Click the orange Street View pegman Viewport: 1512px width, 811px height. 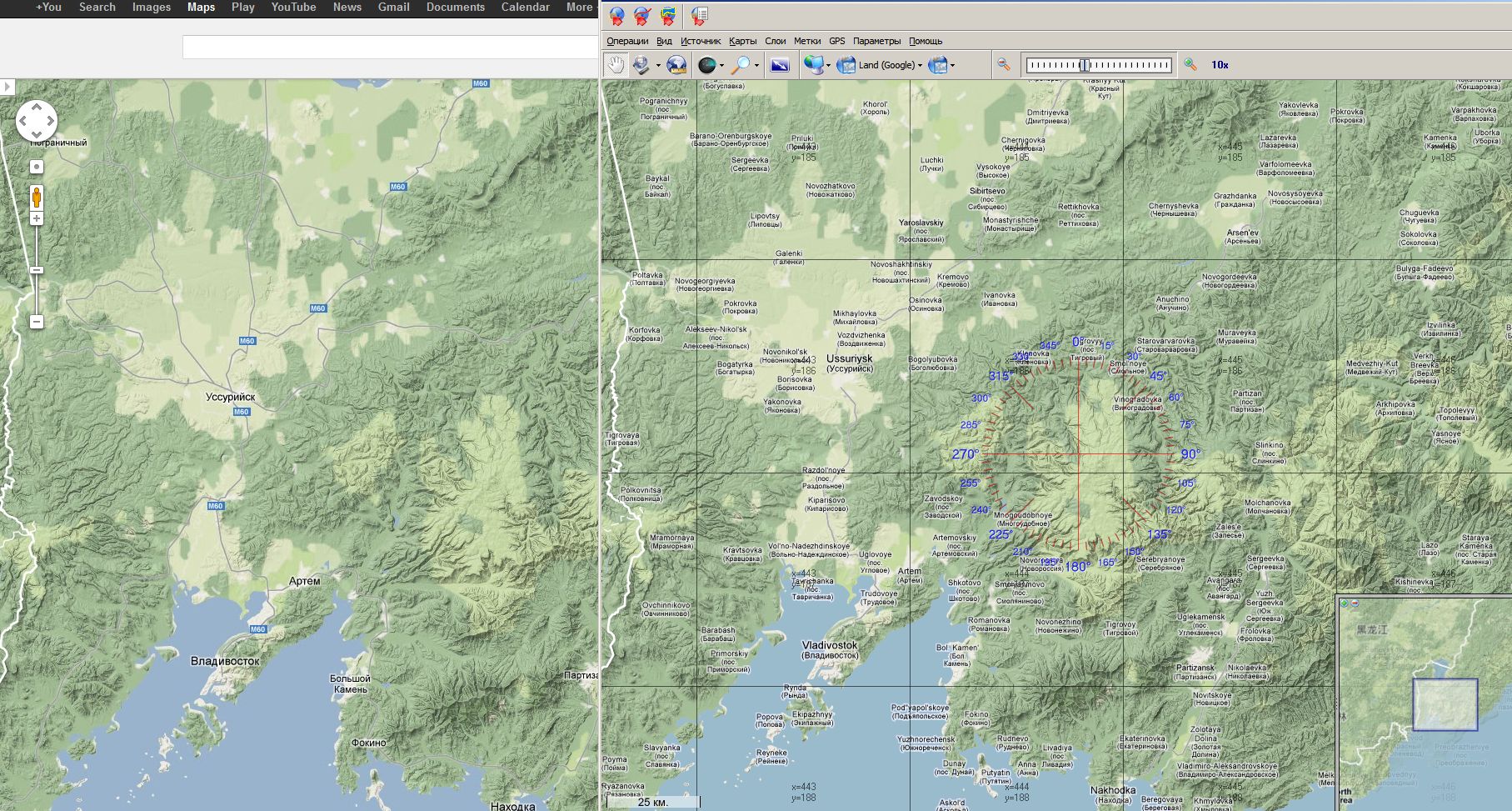point(37,197)
